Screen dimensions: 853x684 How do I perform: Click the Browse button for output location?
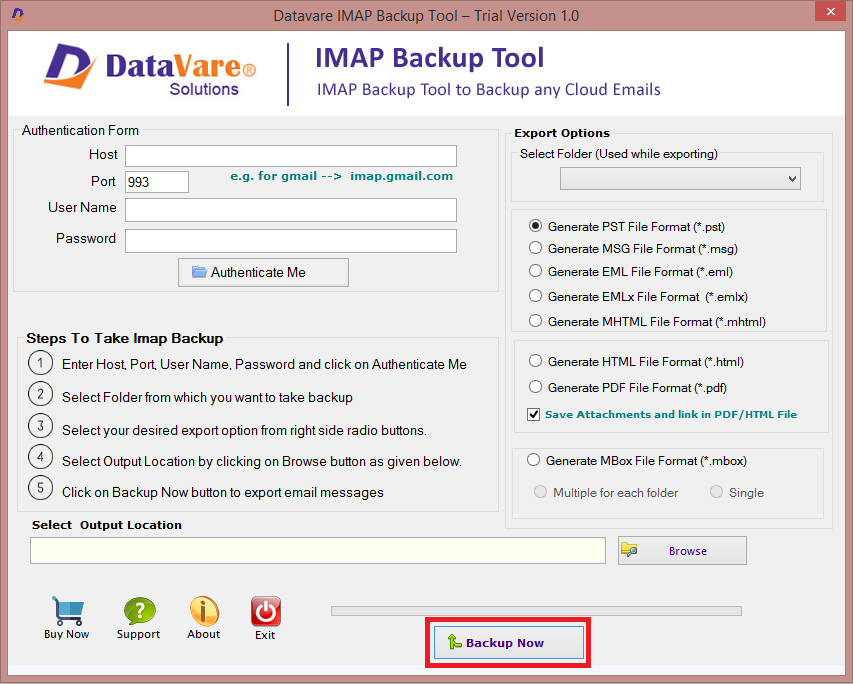(x=682, y=551)
